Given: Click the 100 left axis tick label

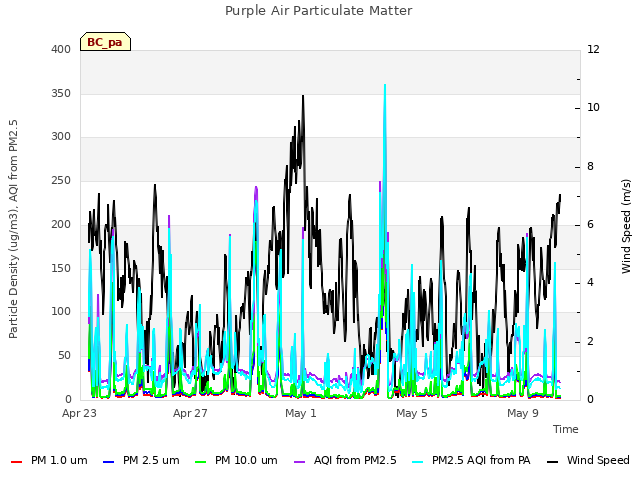Looking at the screenshot, I should (61, 312).
